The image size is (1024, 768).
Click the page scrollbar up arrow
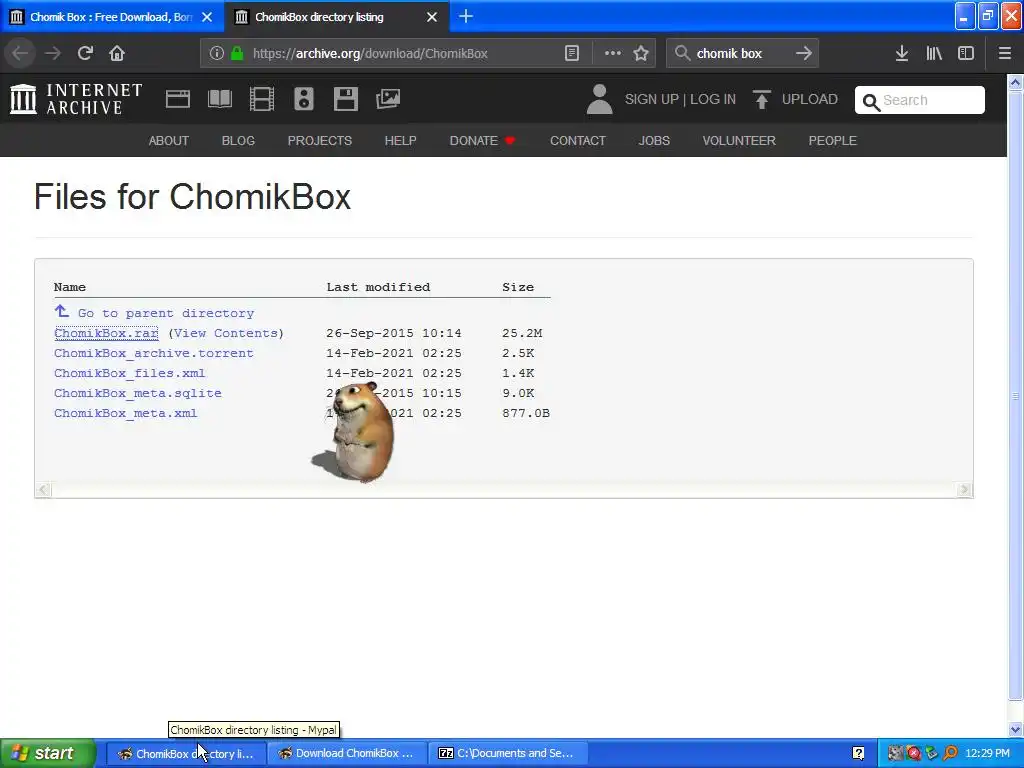(1015, 82)
